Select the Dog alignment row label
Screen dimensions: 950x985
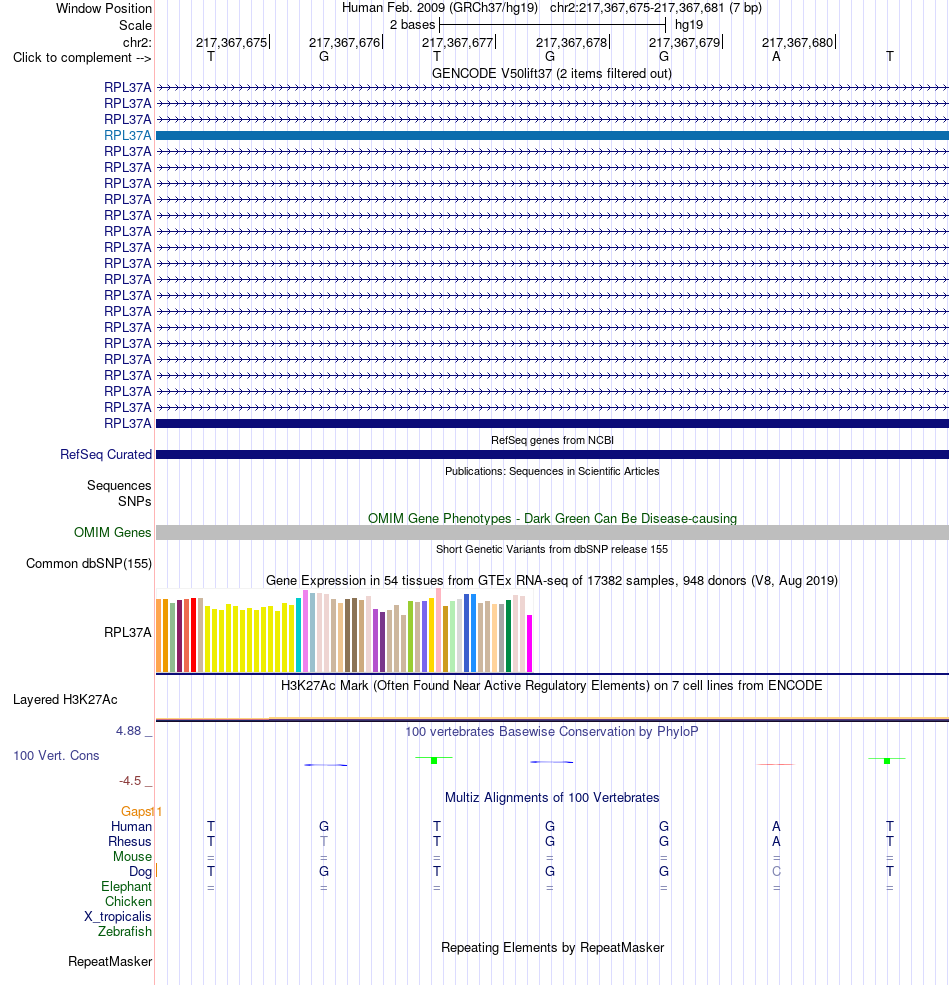click(x=140, y=872)
